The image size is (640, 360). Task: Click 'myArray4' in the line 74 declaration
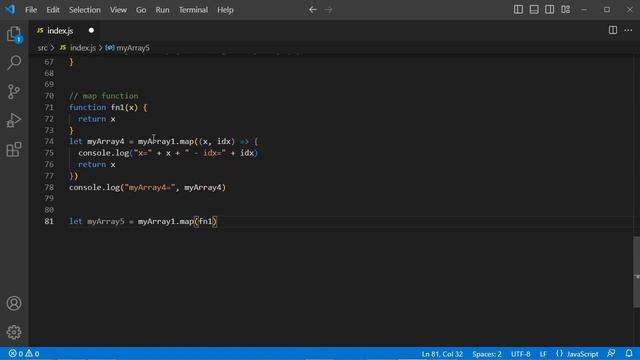[106, 141]
